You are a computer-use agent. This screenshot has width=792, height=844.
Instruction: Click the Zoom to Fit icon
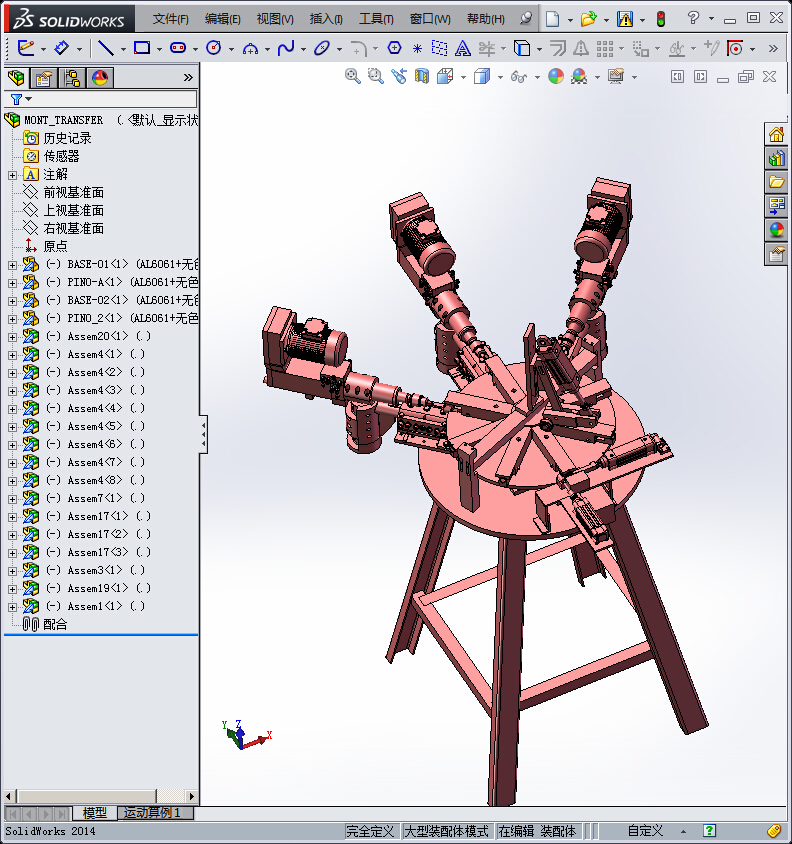point(353,76)
